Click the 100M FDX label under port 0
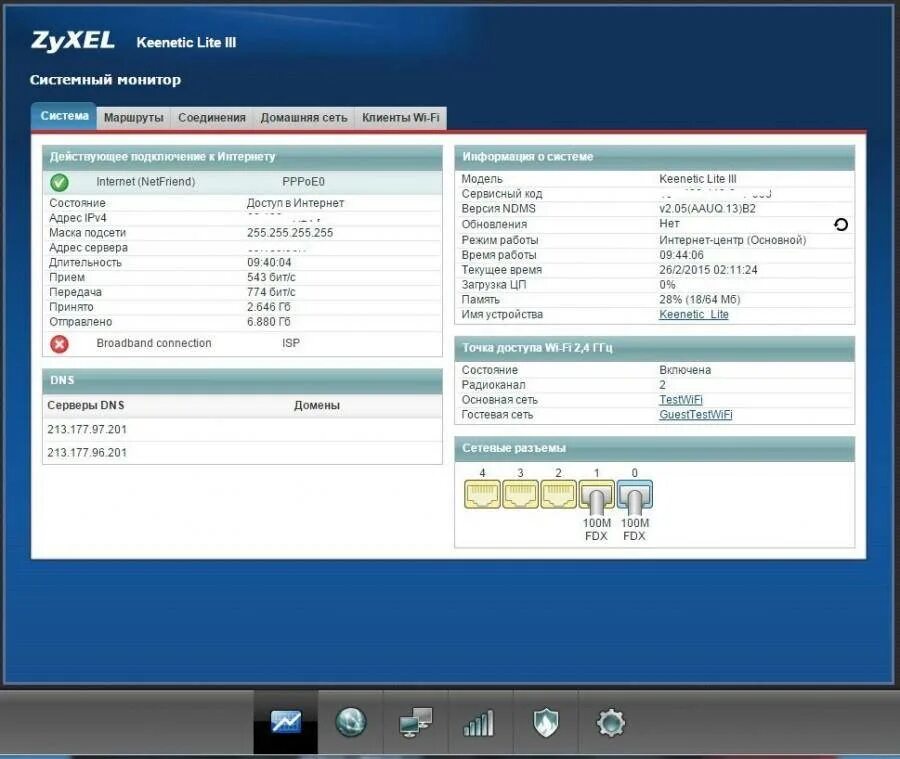The image size is (900, 759). tap(635, 529)
